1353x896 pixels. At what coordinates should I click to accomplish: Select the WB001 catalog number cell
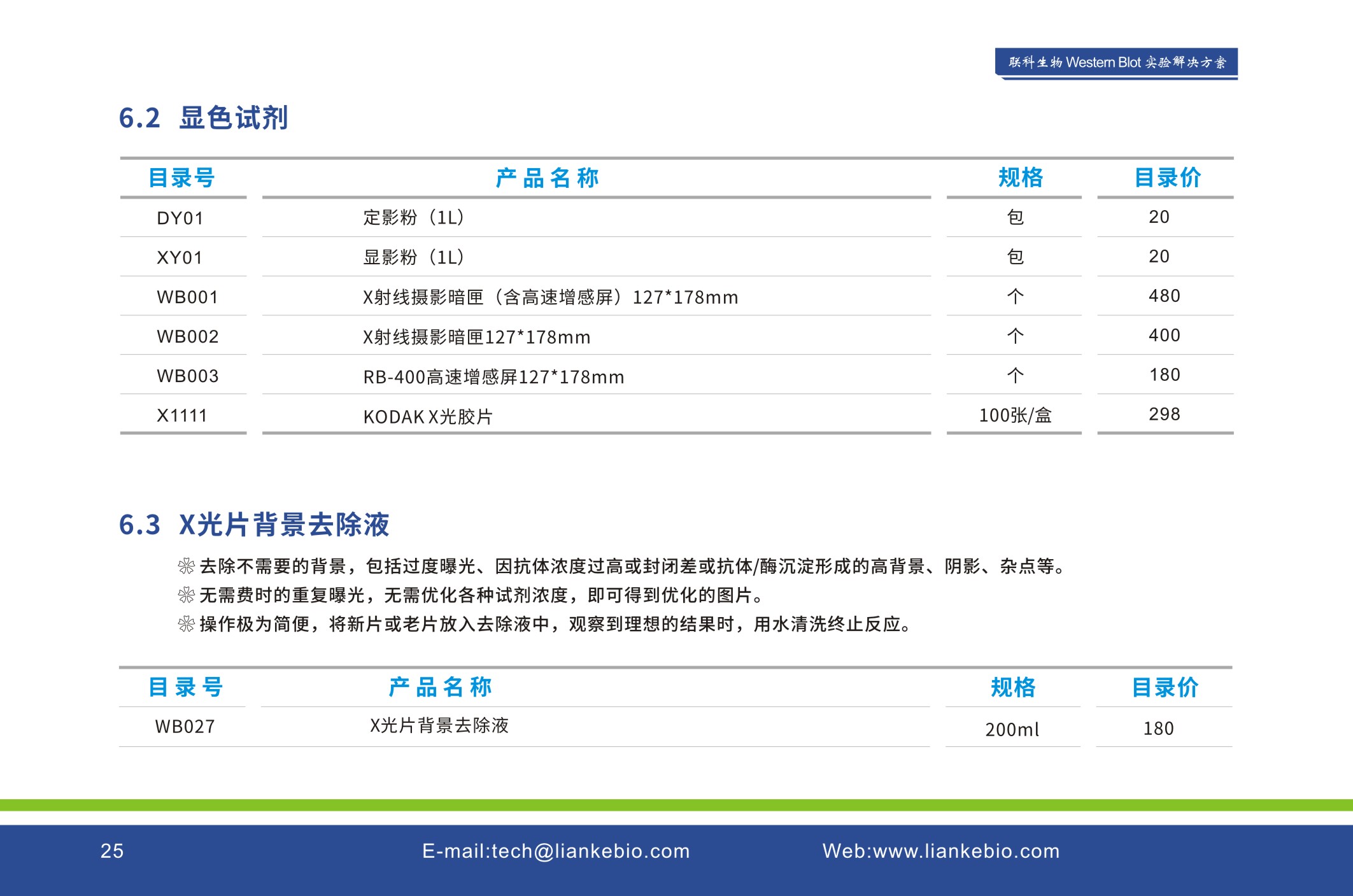188,297
